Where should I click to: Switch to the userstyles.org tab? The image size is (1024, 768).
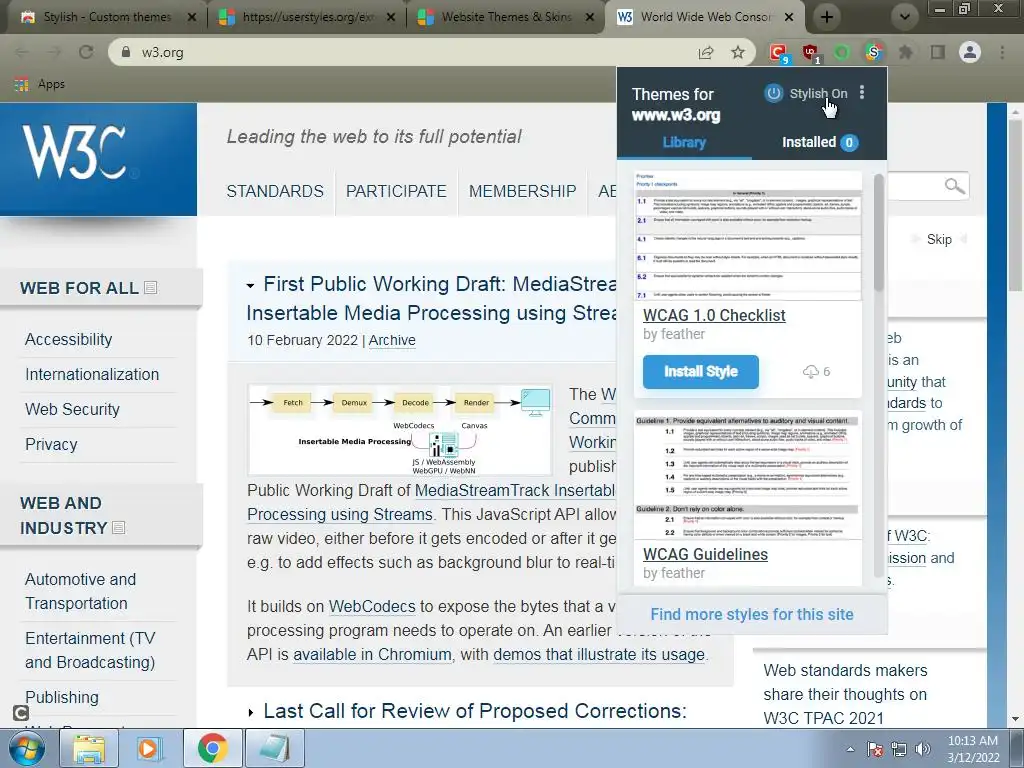[x=307, y=17]
